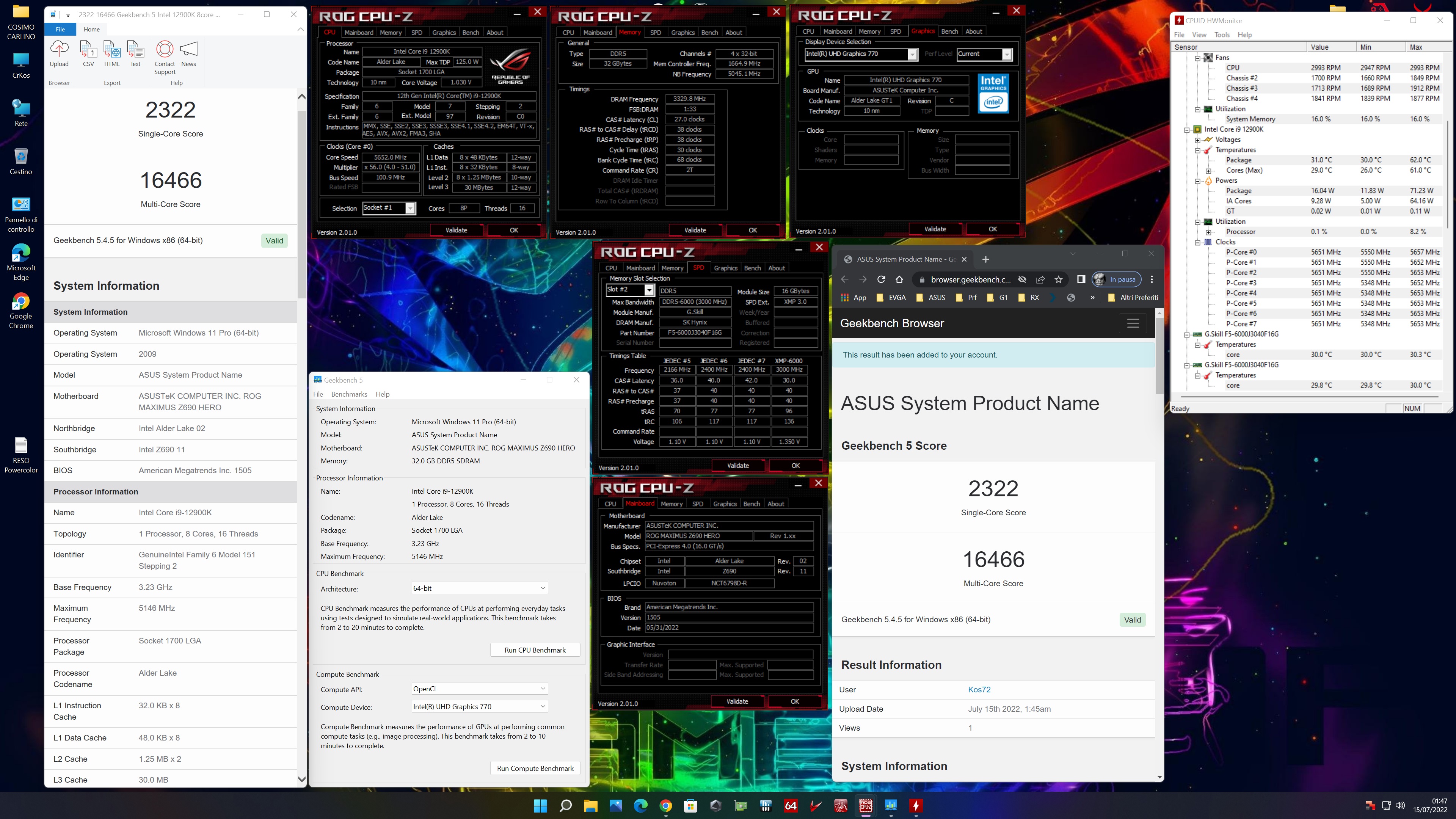Open View menu in HWMonitor

point(1199,35)
